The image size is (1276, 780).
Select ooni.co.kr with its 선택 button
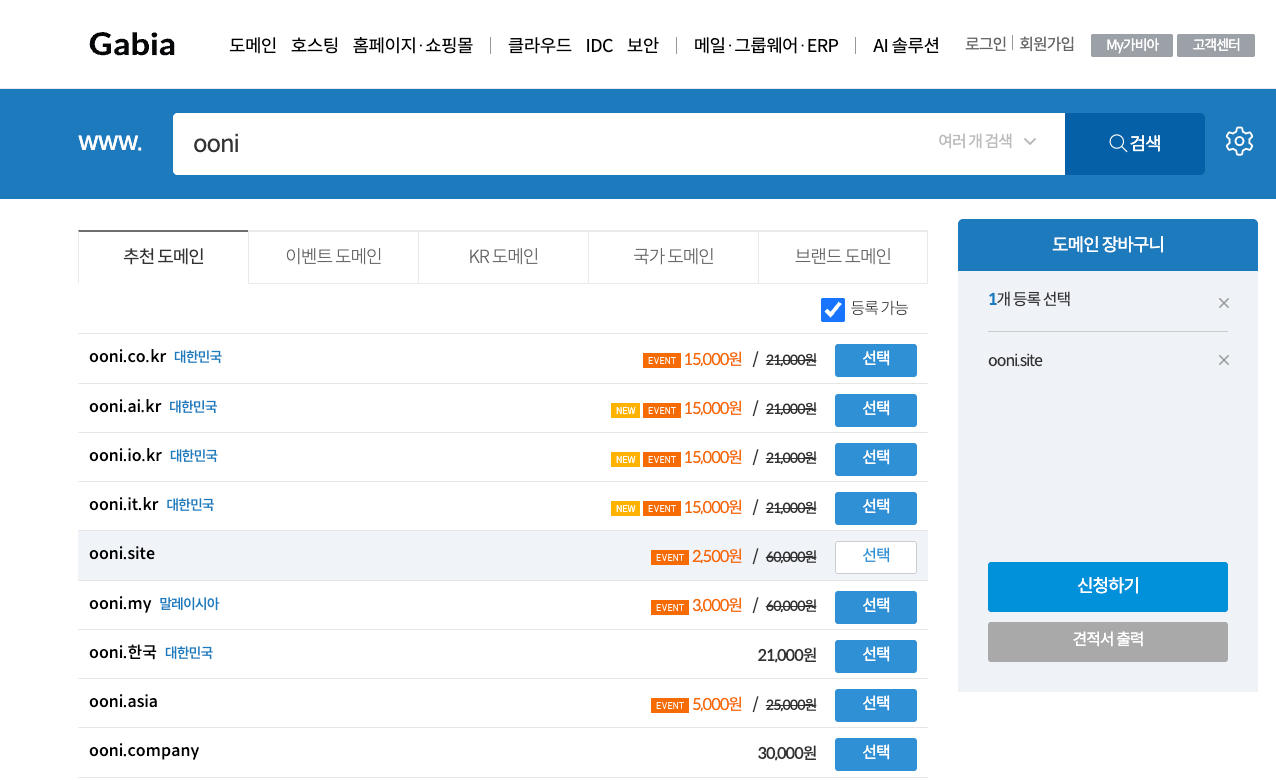click(x=876, y=360)
